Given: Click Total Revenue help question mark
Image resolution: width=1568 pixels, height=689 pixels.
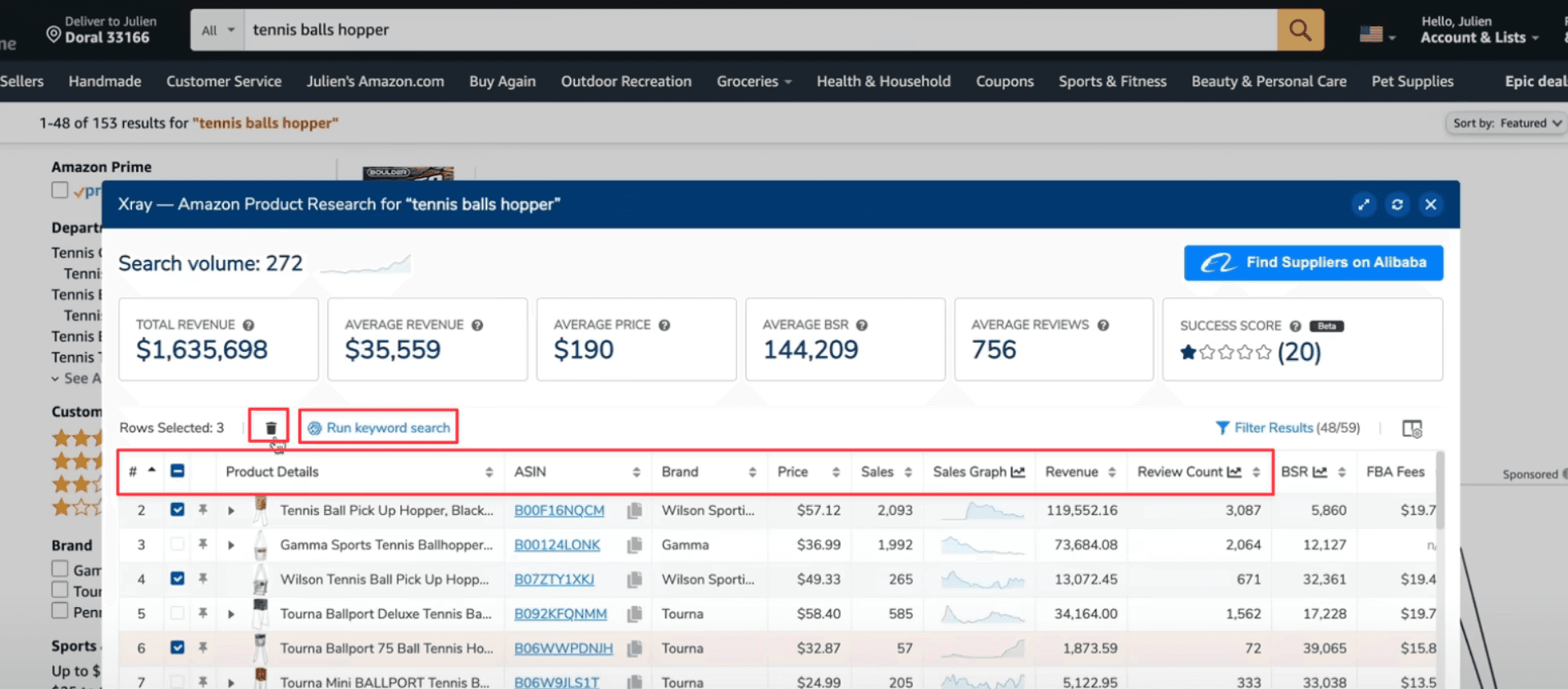Looking at the screenshot, I should 248,326.
